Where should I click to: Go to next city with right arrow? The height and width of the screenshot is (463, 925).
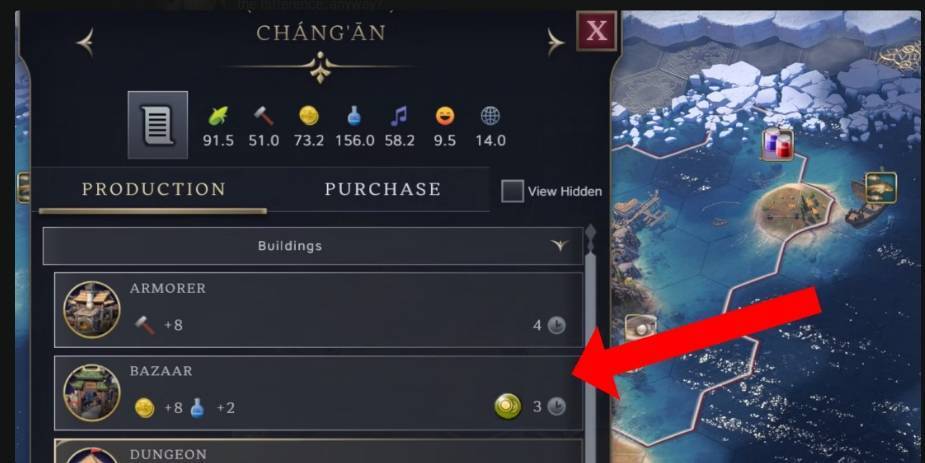click(555, 42)
